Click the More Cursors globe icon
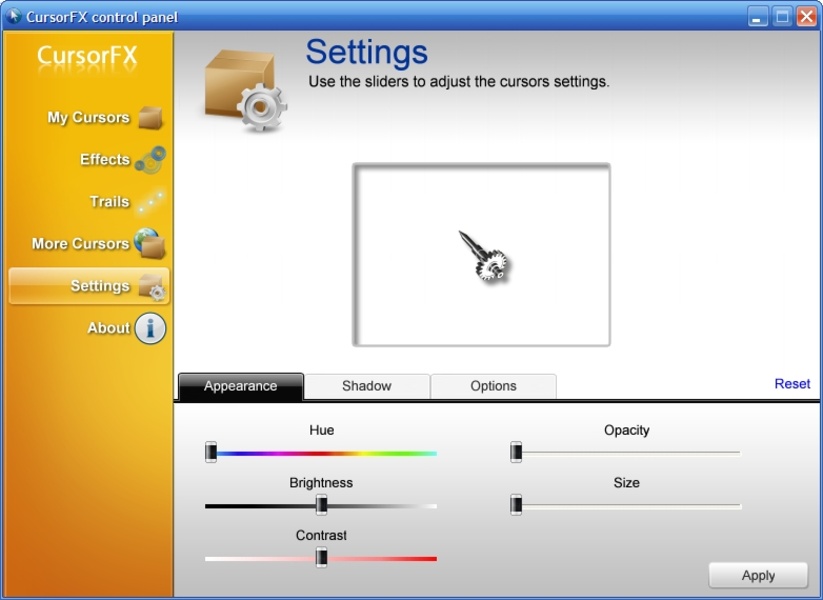This screenshot has height=600, width=823. pos(150,243)
